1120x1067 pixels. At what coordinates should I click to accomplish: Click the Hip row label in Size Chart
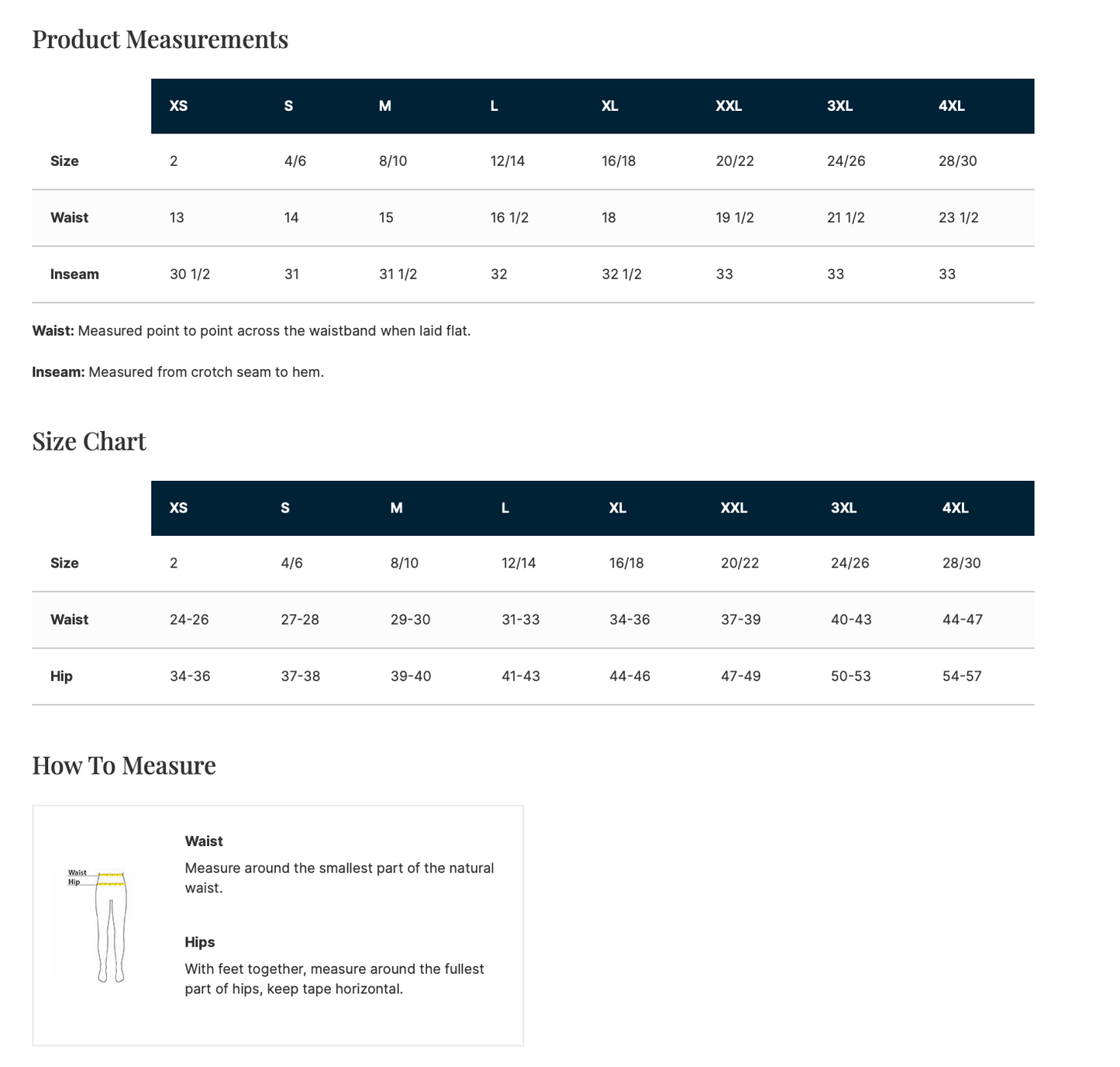(61, 676)
